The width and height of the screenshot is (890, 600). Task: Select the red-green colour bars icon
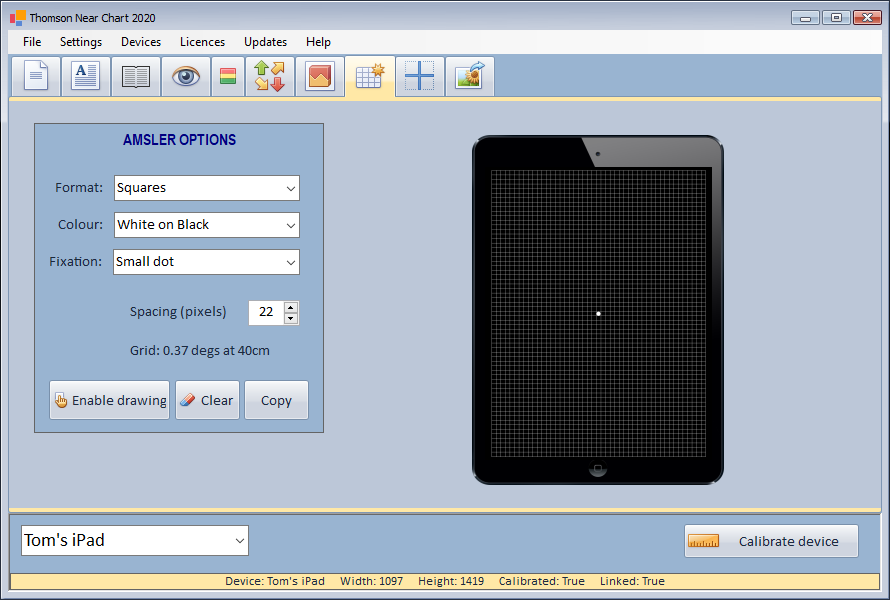(228, 77)
